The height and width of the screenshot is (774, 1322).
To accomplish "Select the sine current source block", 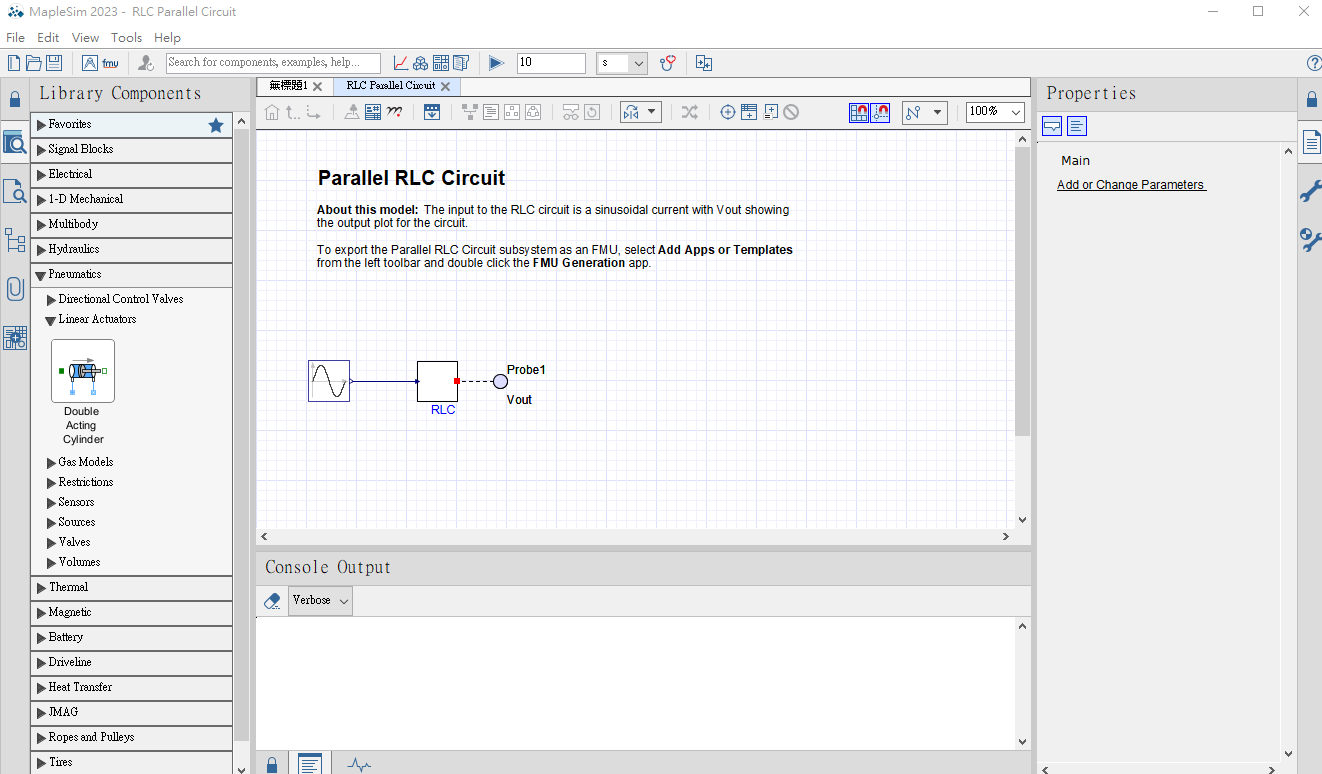I will (x=329, y=381).
